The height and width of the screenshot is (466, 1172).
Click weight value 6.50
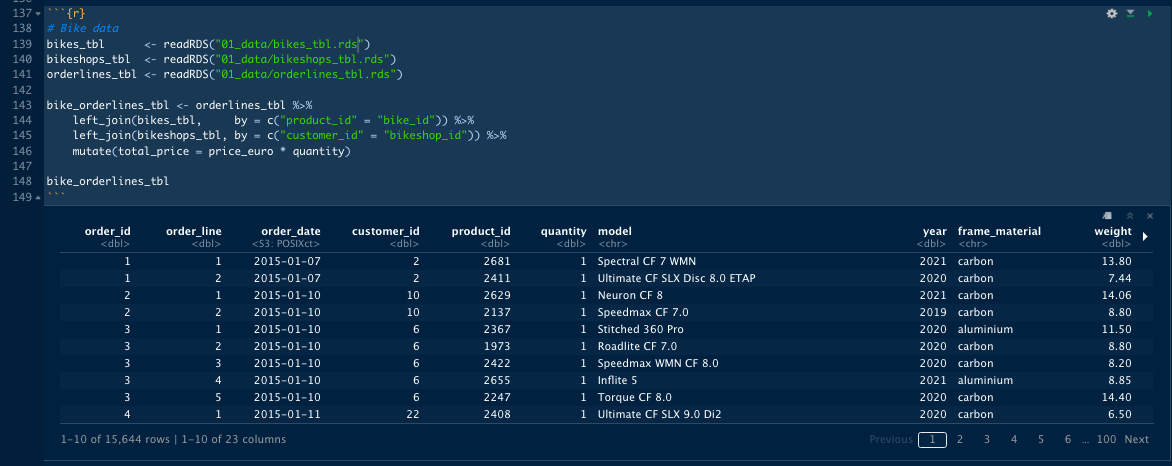coord(1120,414)
